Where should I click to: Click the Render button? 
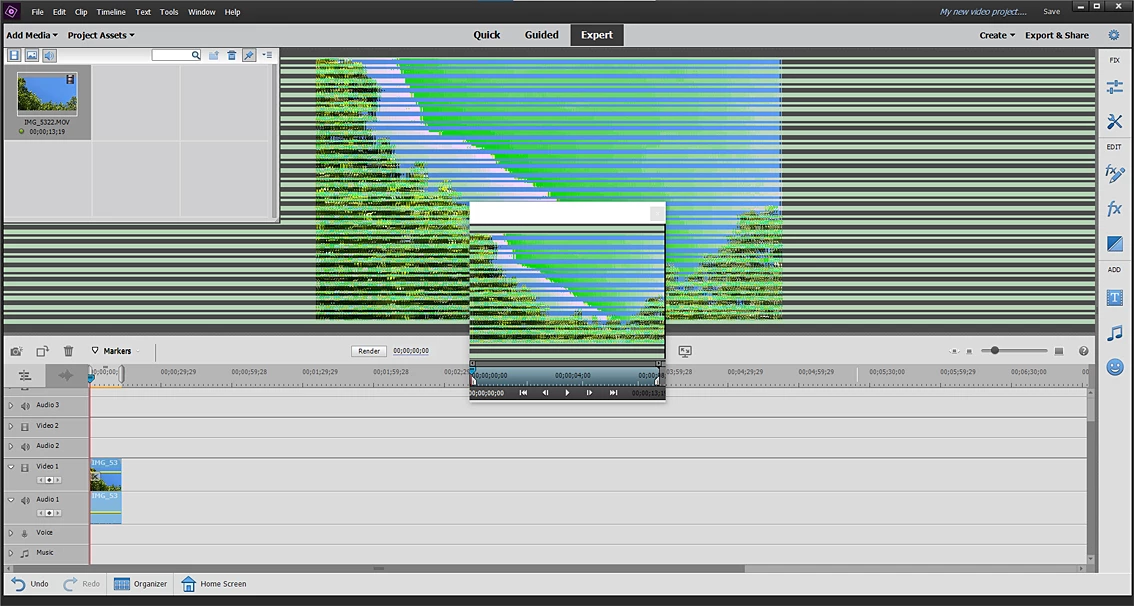(x=369, y=351)
